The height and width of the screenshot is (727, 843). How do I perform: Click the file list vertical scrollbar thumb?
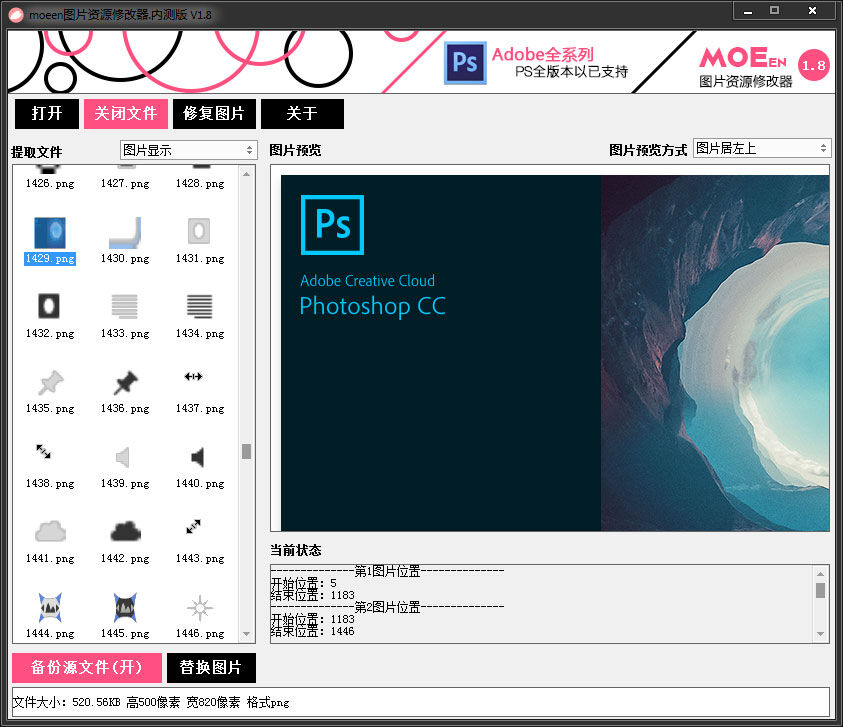coord(246,451)
